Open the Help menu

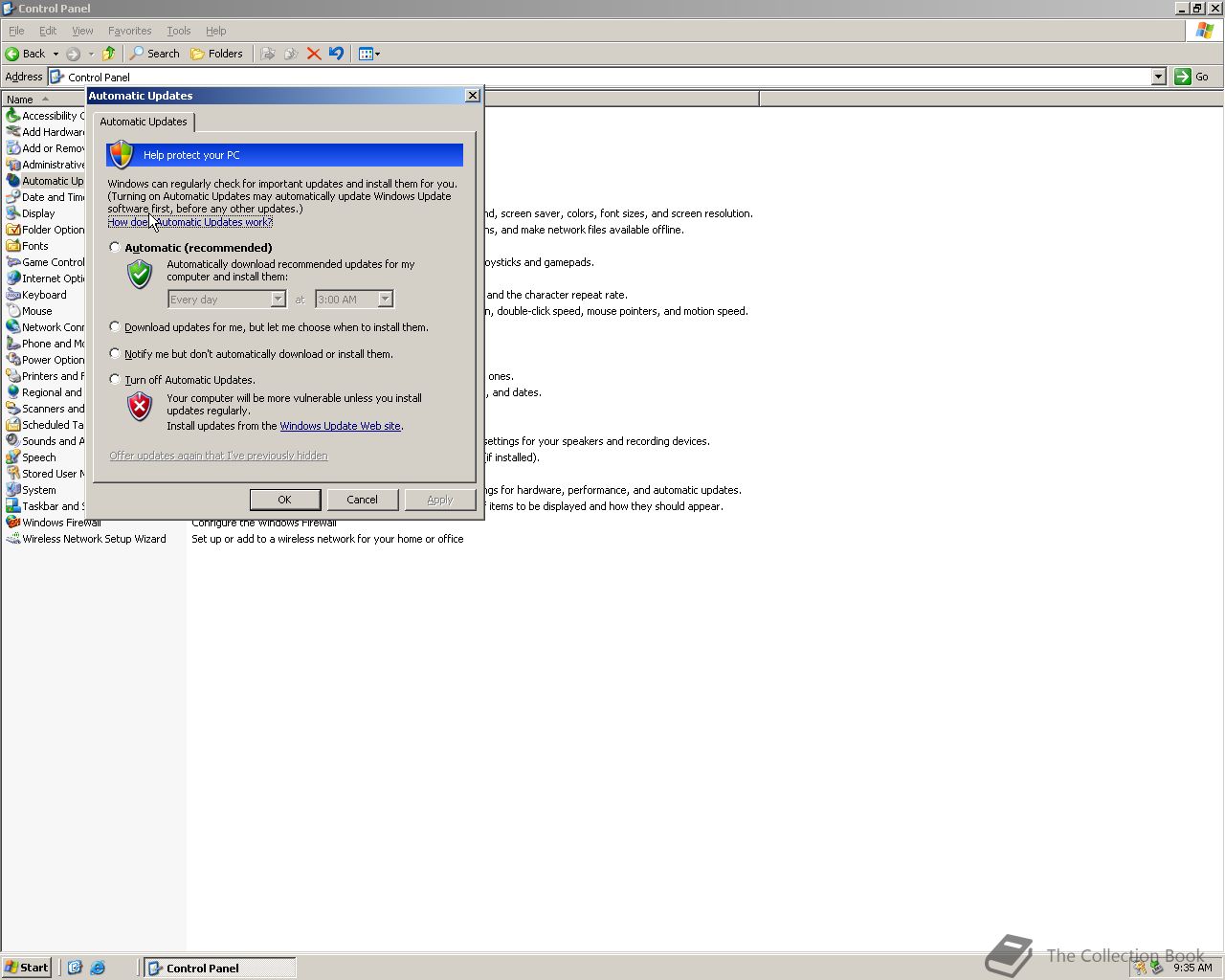(x=216, y=31)
